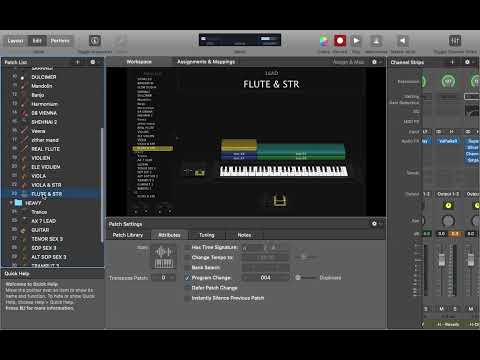Enable Instantly Silence Previous Patch checkbox
Screen dimensions: 480x360
coord(187,298)
